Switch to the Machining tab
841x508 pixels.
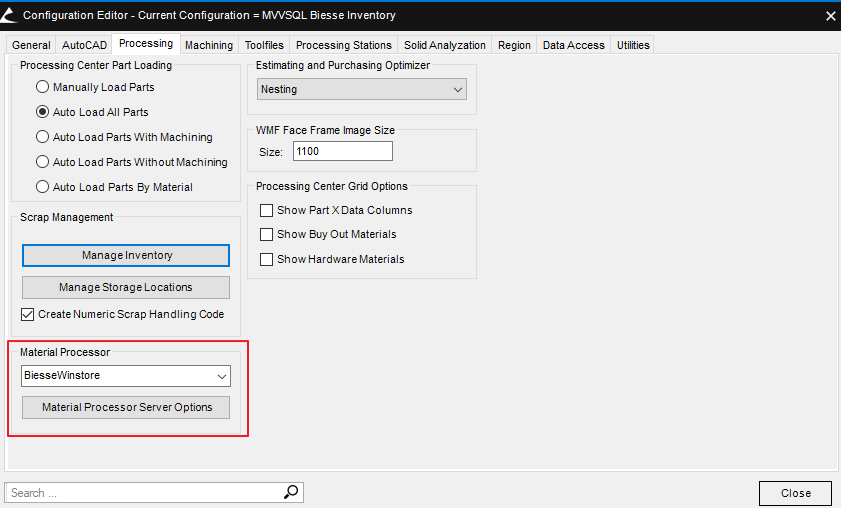(209, 45)
